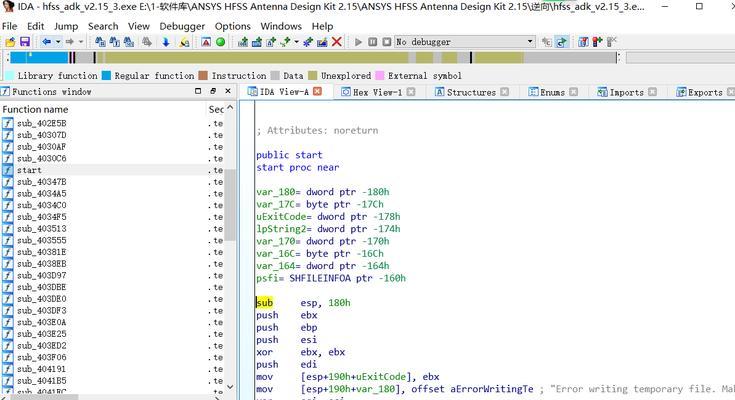Jump forward with the gray right arrow

pos(69,42)
